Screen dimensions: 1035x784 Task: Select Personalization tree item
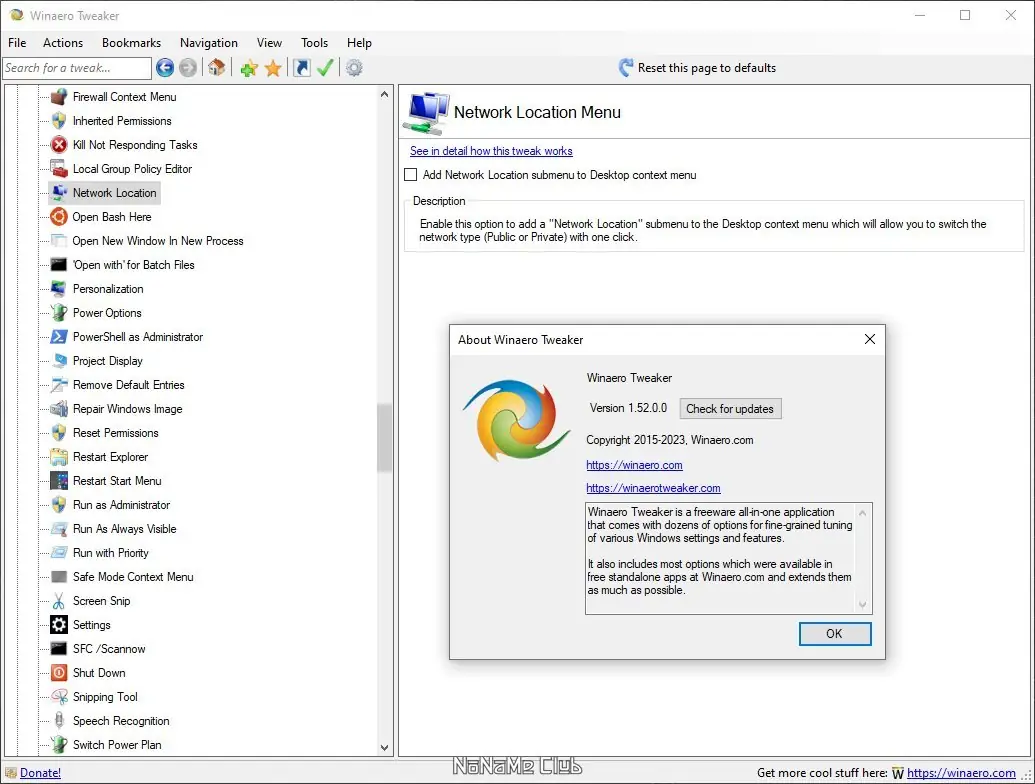108,289
